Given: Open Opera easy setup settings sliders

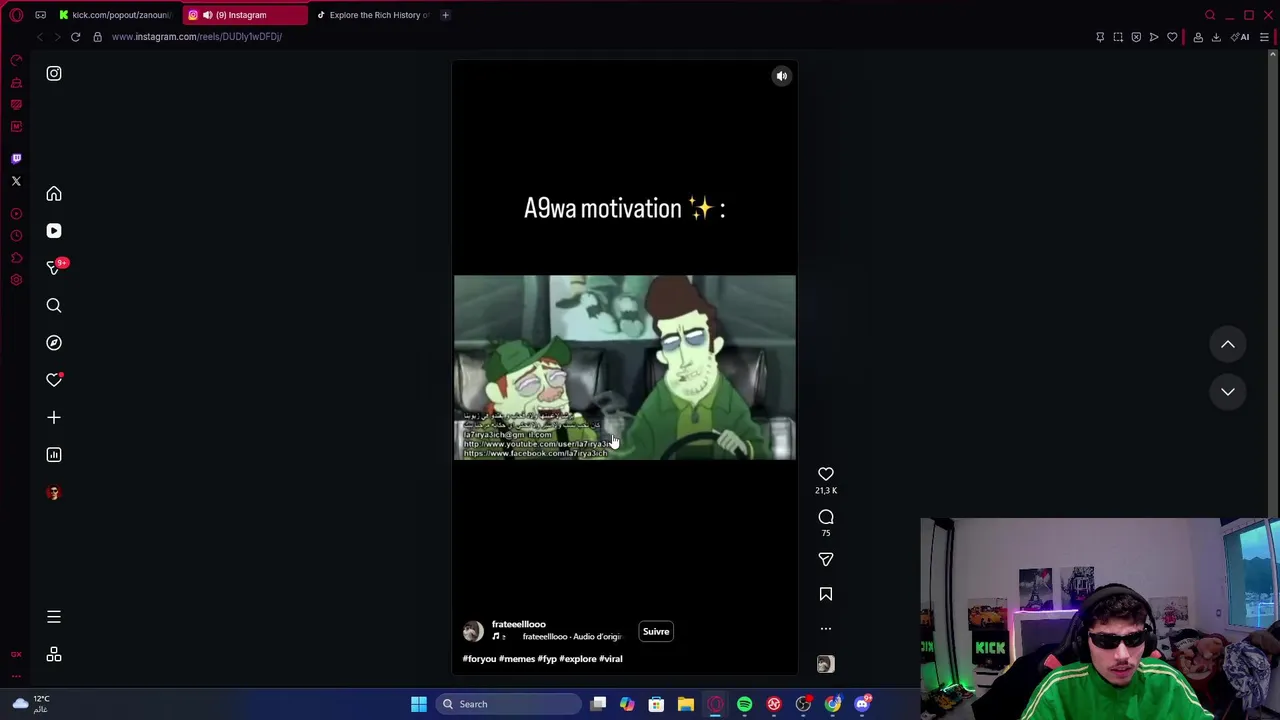Looking at the screenshot, I should (1264, 37).
